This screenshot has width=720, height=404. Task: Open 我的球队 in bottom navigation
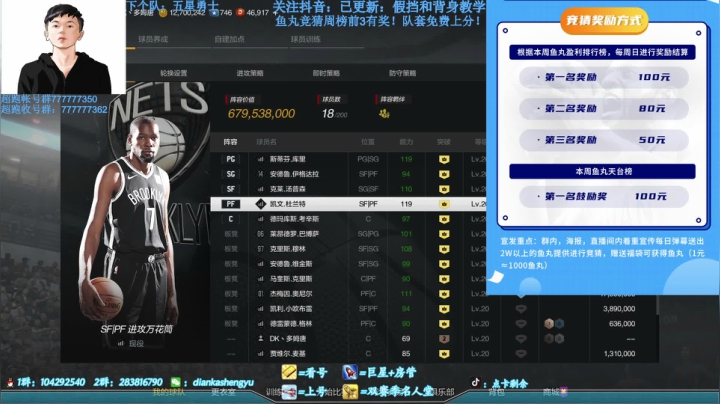(169, 392)
